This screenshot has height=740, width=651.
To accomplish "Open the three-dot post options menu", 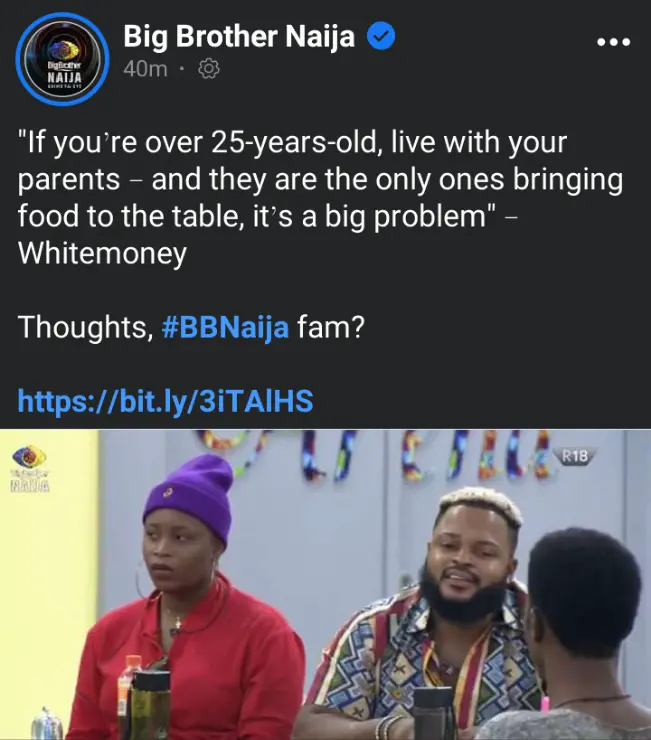I will coord(613,42).
